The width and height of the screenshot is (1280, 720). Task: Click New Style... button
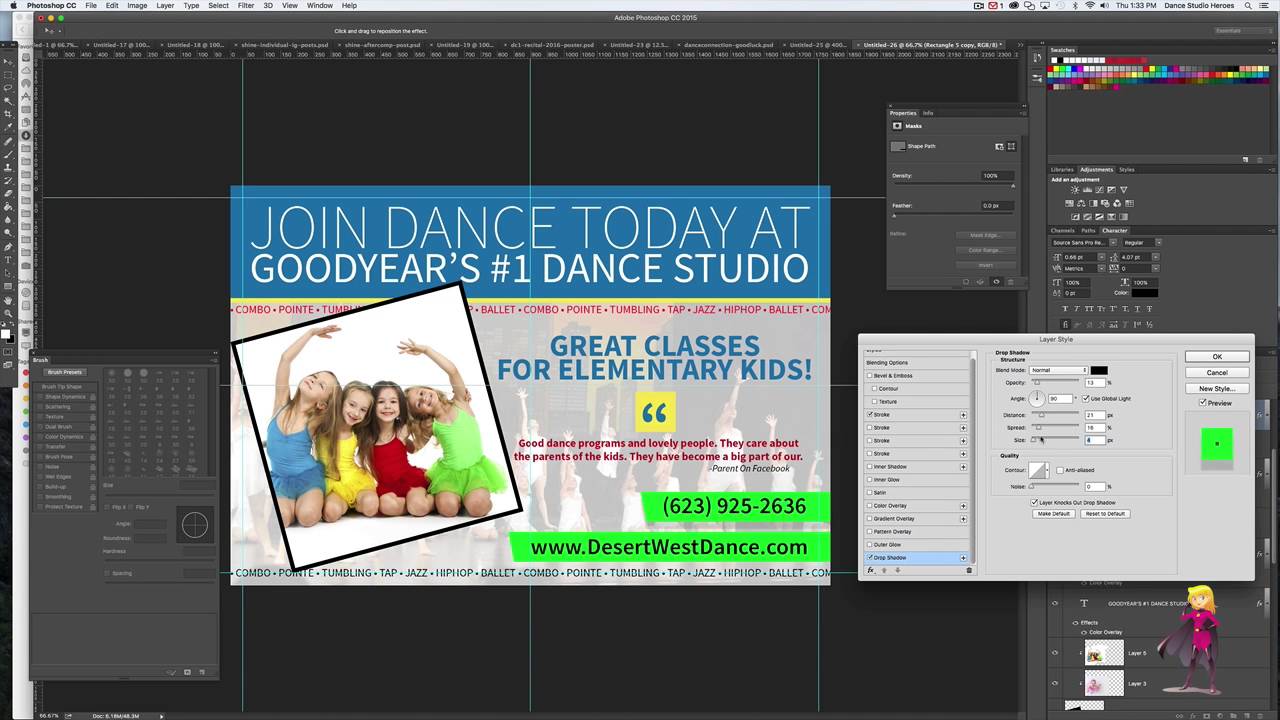[1217, 388]
